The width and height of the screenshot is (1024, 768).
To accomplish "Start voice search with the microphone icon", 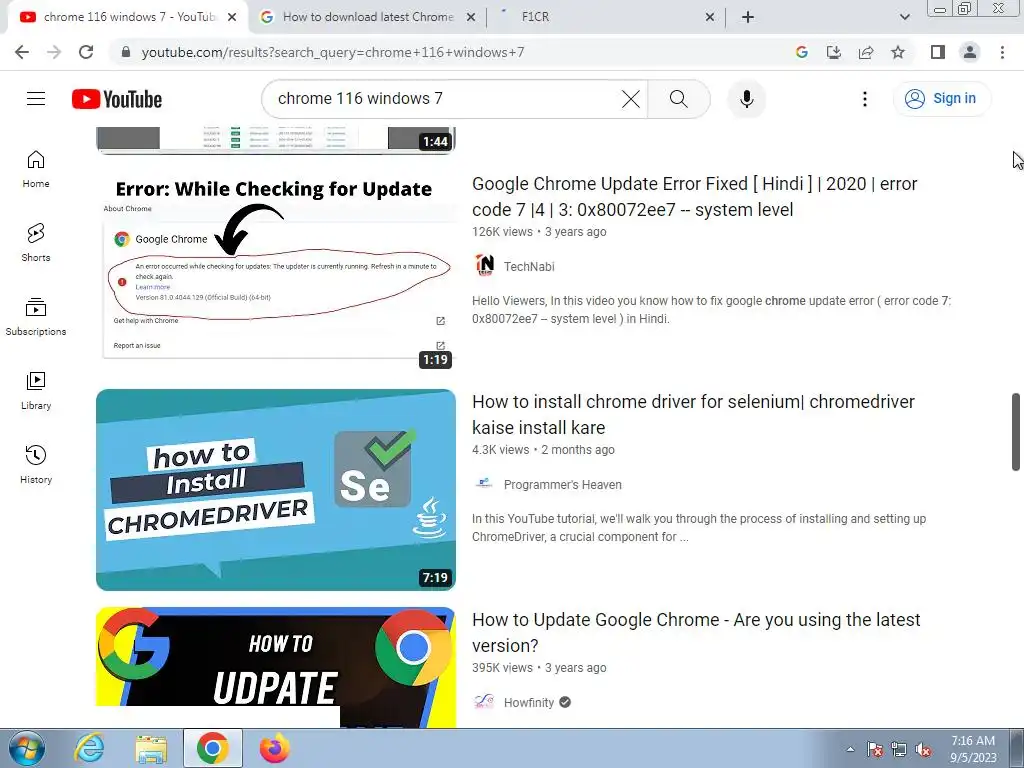I will click(x=746, y=99).
